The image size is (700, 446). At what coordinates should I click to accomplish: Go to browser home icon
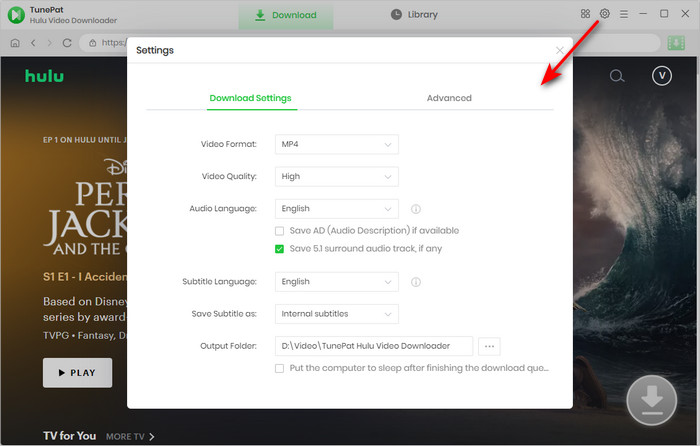coord(15,43)
